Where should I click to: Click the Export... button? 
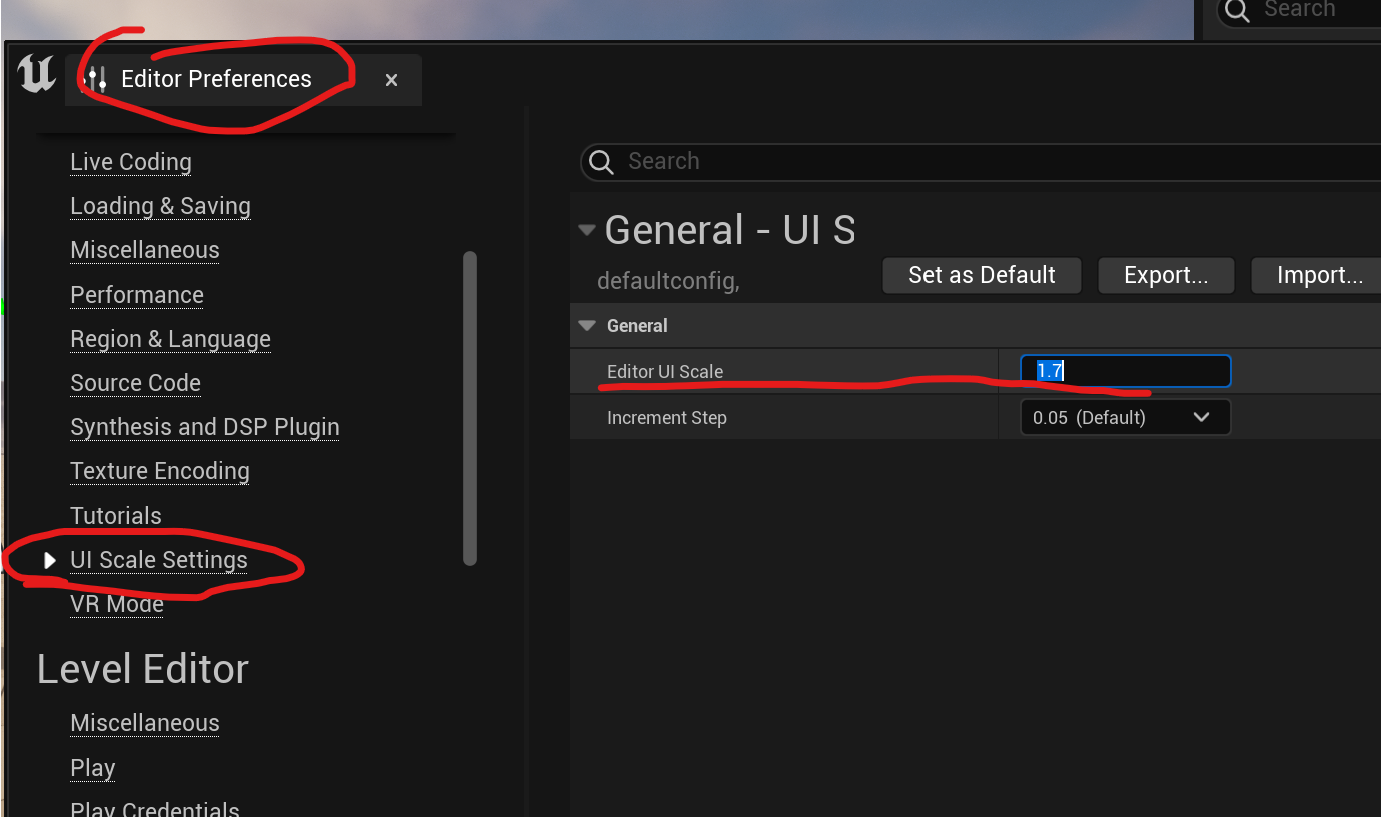pyautogui.click(x=1165, y=275)
